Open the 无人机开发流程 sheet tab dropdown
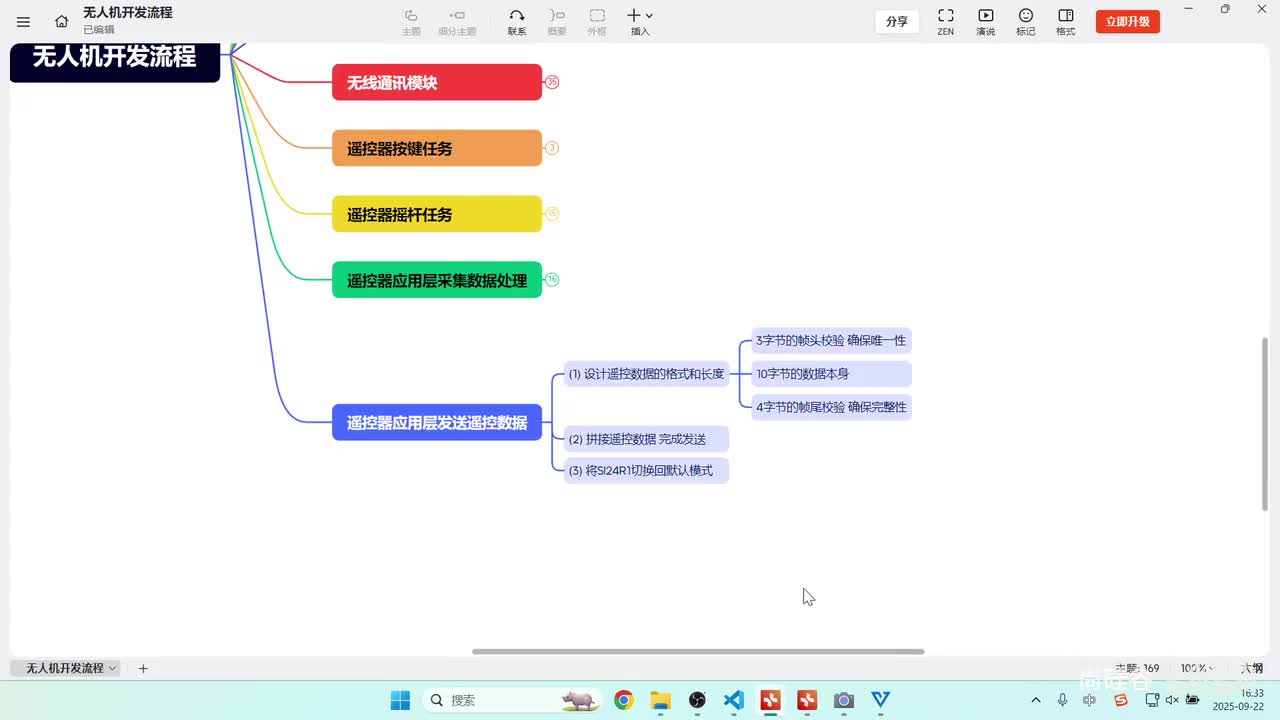 pyautogui.click(x=112, y=668)
